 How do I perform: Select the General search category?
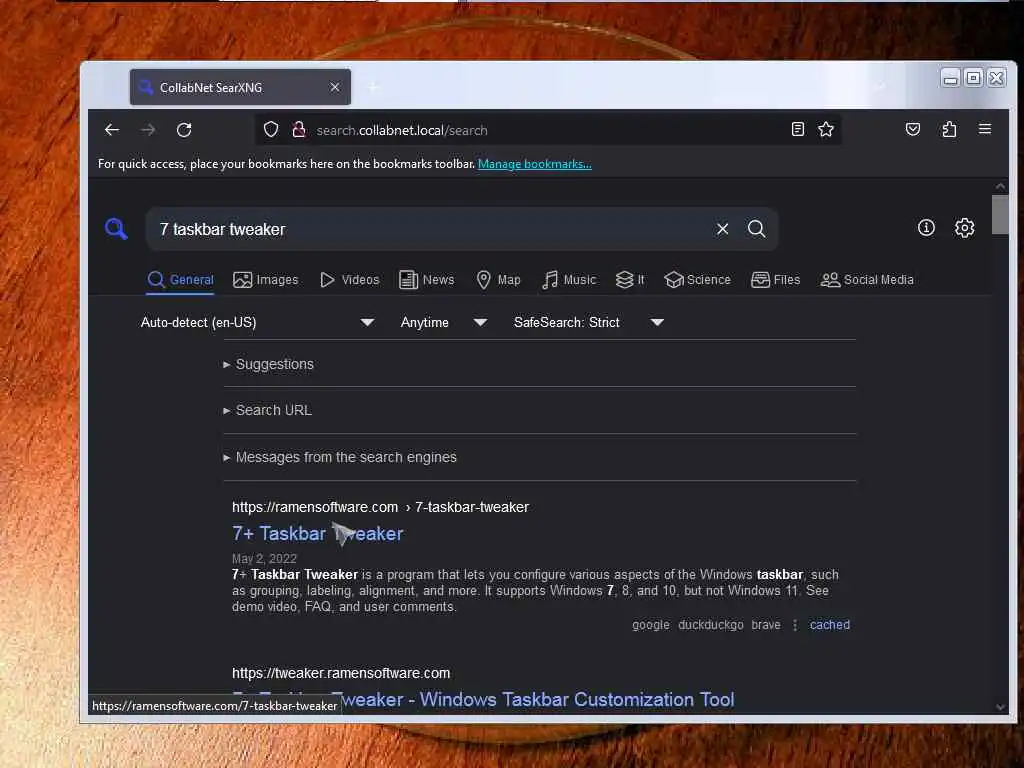point(180,280)
